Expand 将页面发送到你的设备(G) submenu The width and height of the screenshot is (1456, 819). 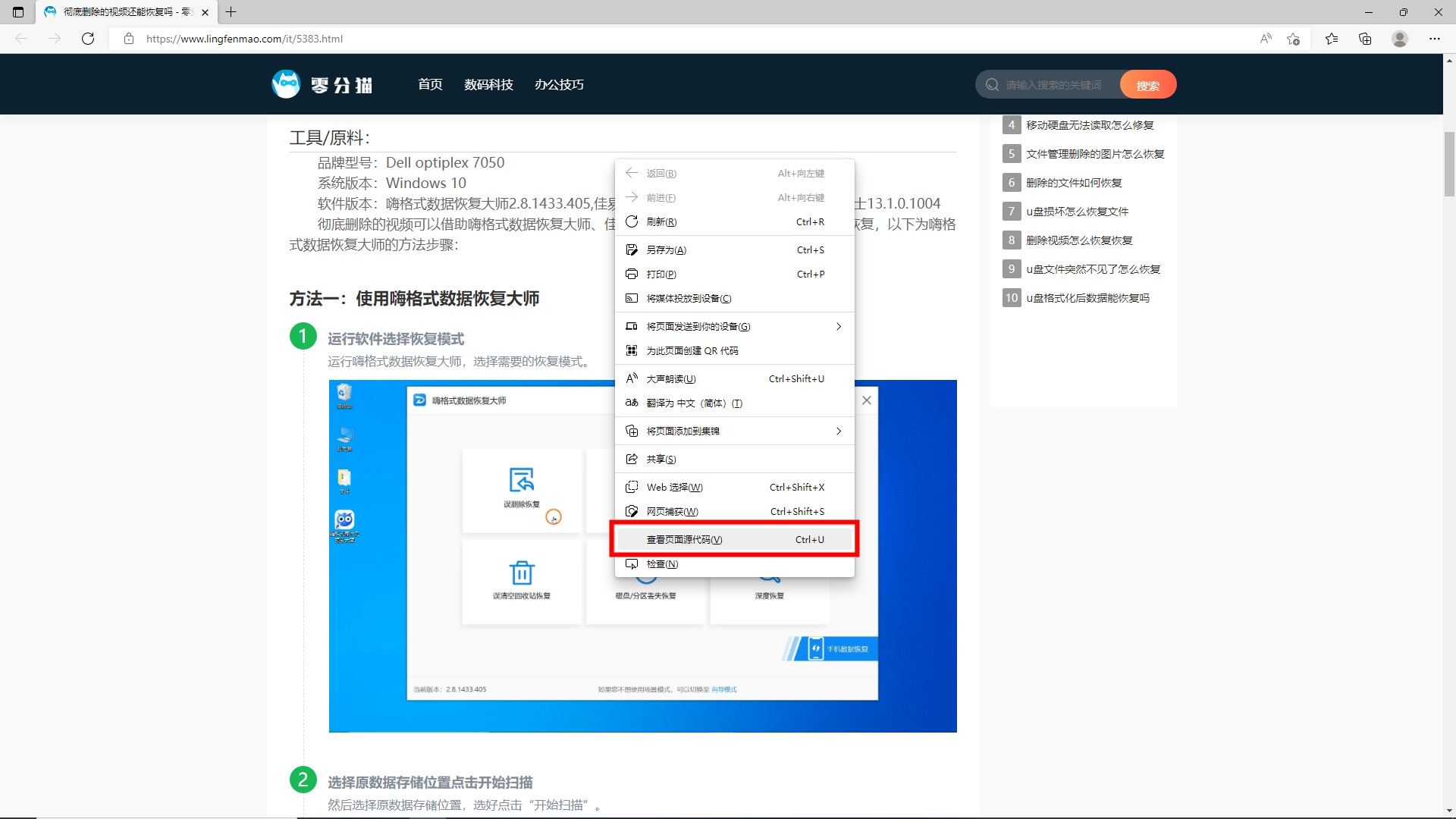click(734, 327)
